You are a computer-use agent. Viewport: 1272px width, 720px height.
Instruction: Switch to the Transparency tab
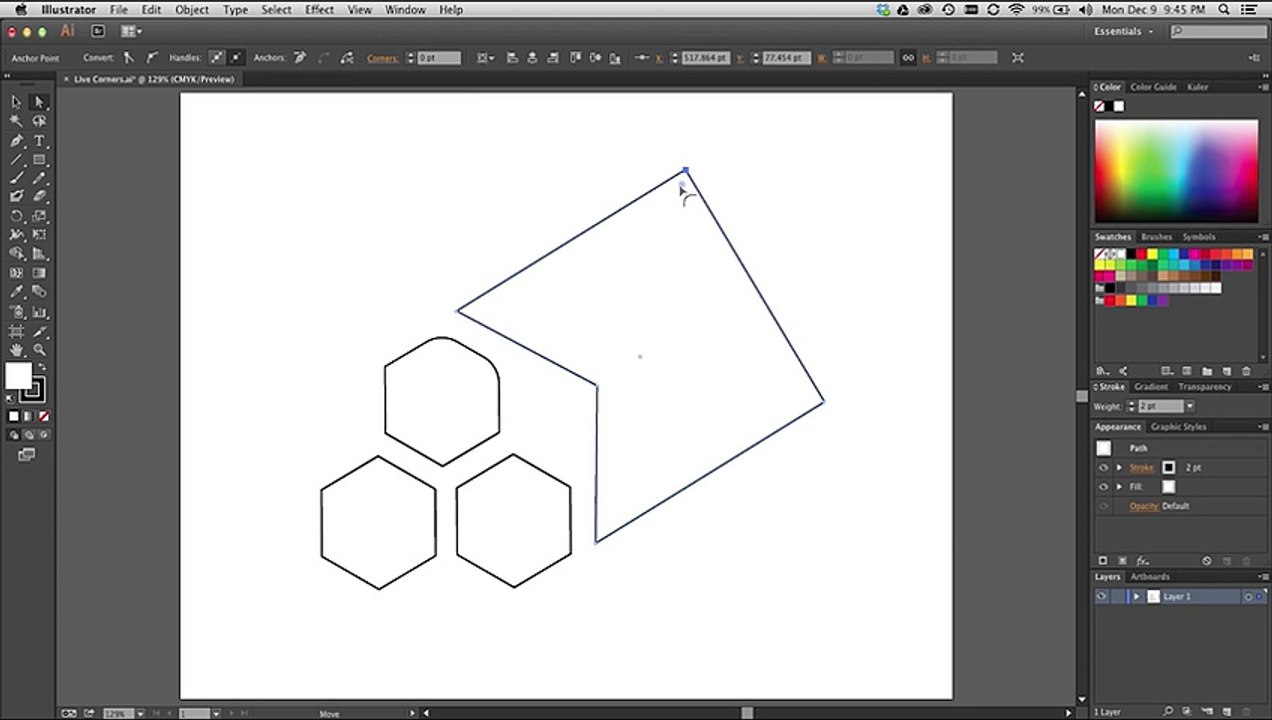pyautogui.click(x=1204, y=387)
